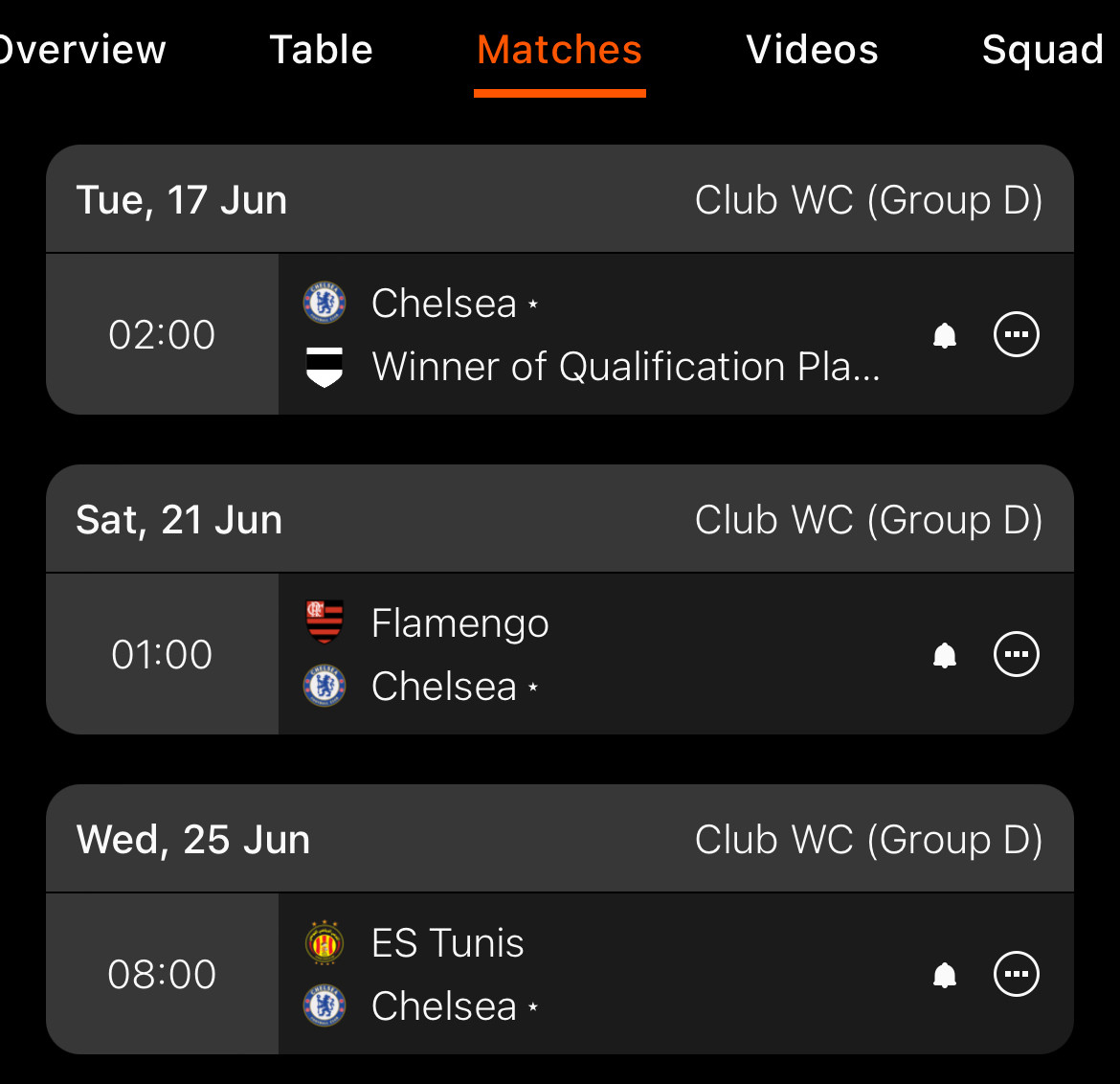Go to the Overview tab

80,49
